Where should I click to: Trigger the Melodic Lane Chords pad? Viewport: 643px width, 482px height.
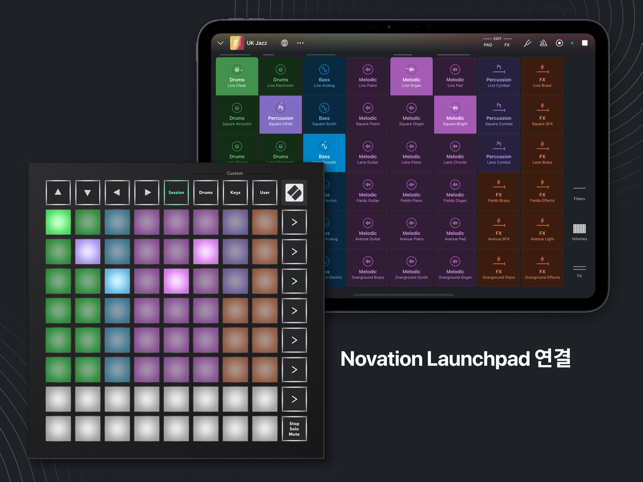click(x=455, y=153)
